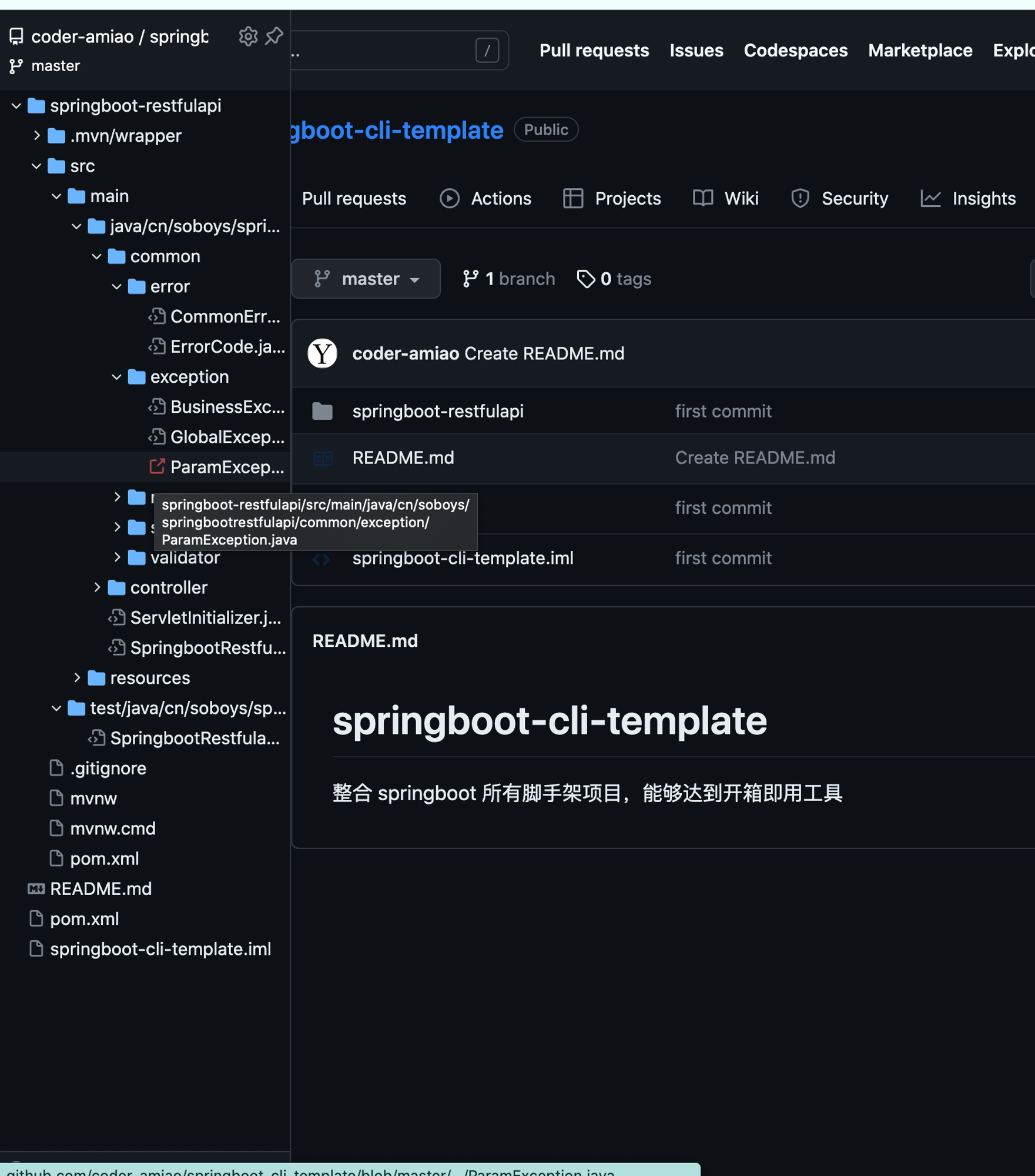1035x1176 pixels.
Task: Click the red ParamExcep... open-link icon
Action: click(x=157, y=467)
